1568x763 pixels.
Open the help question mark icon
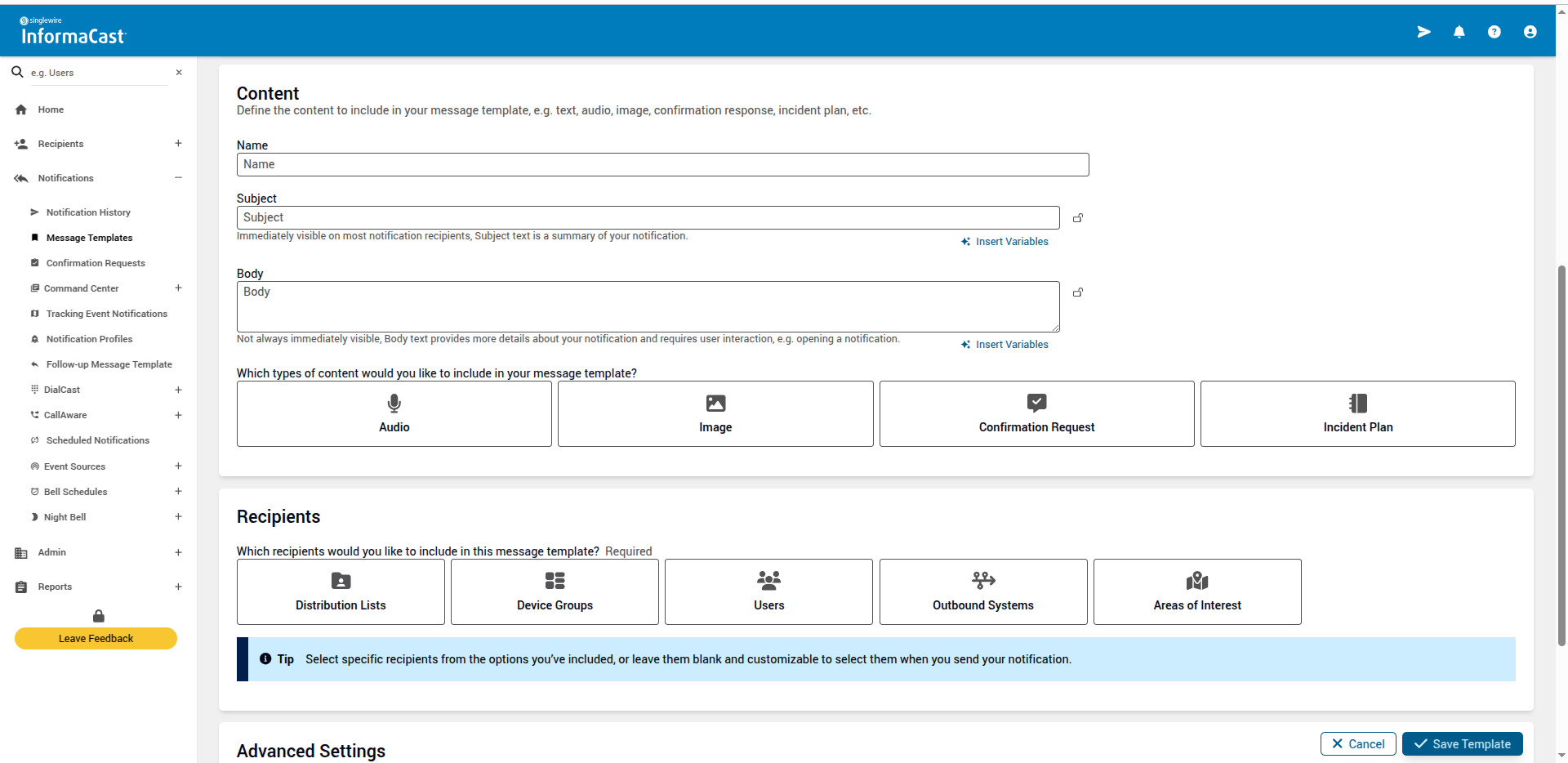pyautogui.click(x=1494, y=32)
